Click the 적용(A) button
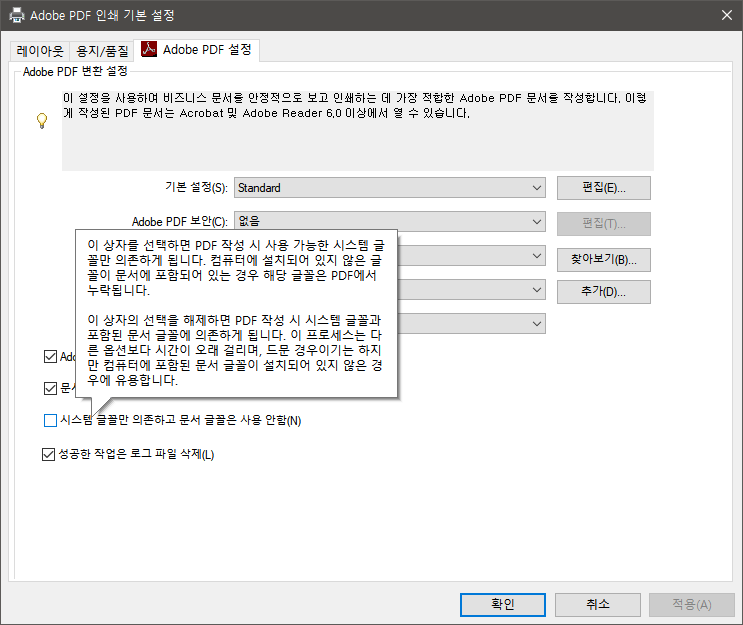 692,605
